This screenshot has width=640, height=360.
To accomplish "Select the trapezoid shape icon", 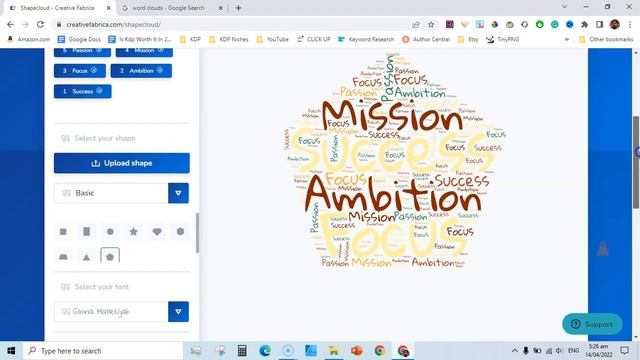I will 63,257.
